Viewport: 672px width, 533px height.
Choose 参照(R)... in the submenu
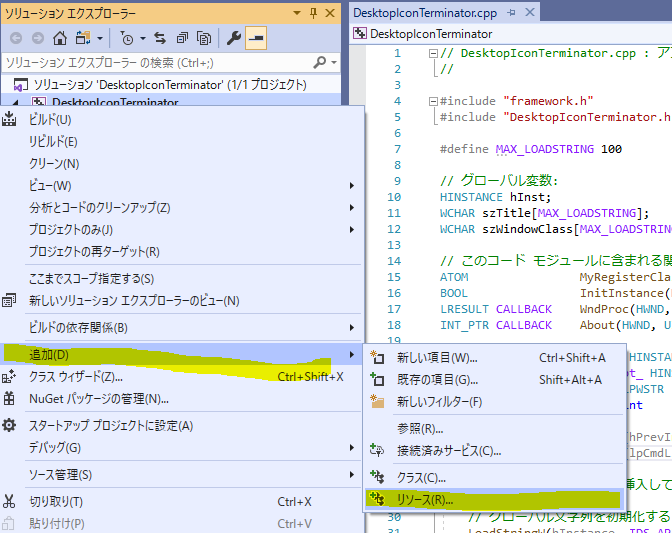(495, 428)
